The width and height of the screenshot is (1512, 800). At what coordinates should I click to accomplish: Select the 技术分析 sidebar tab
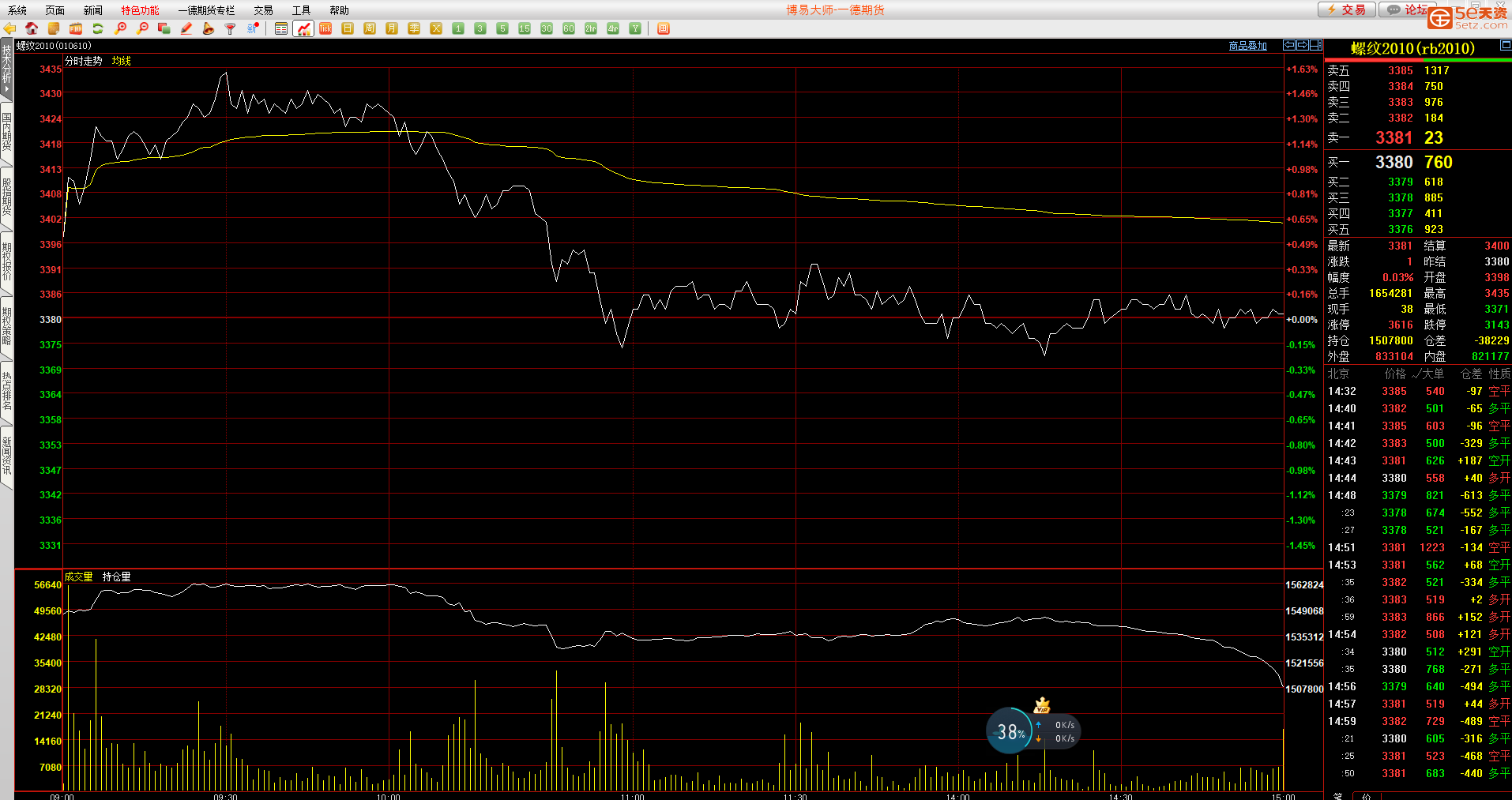[x=6, y=69]
